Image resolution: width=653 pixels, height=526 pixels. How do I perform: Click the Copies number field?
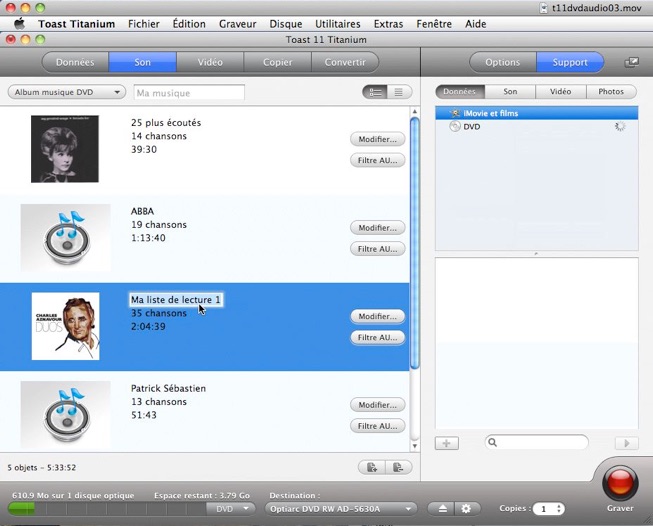[544, 509]
